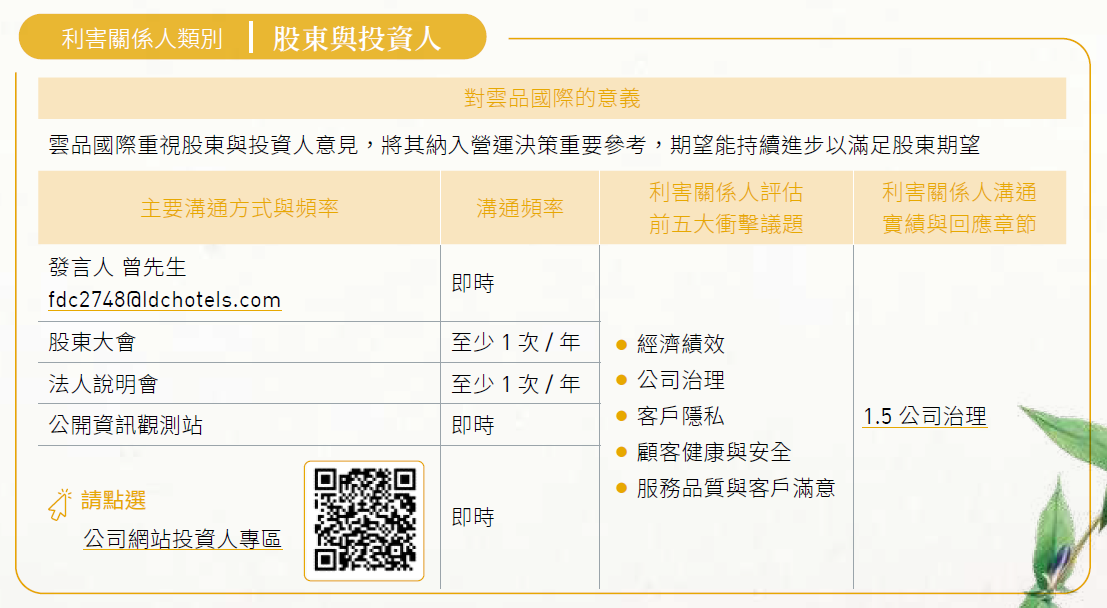This screenshot has width=1107, height=608.
Task: Click the QR code image
Action: point(364,520)
